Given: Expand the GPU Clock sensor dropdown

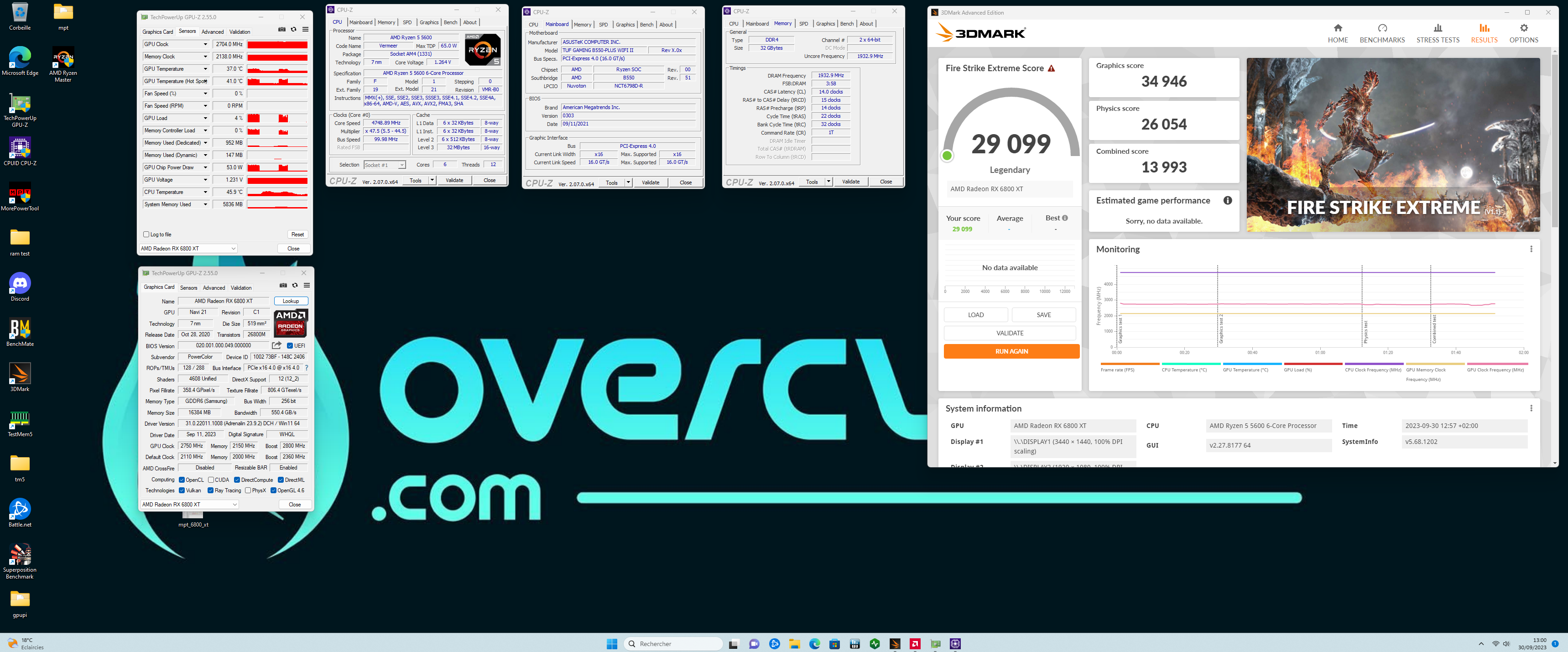Looking at the screenshot, I should coord(205,44).
